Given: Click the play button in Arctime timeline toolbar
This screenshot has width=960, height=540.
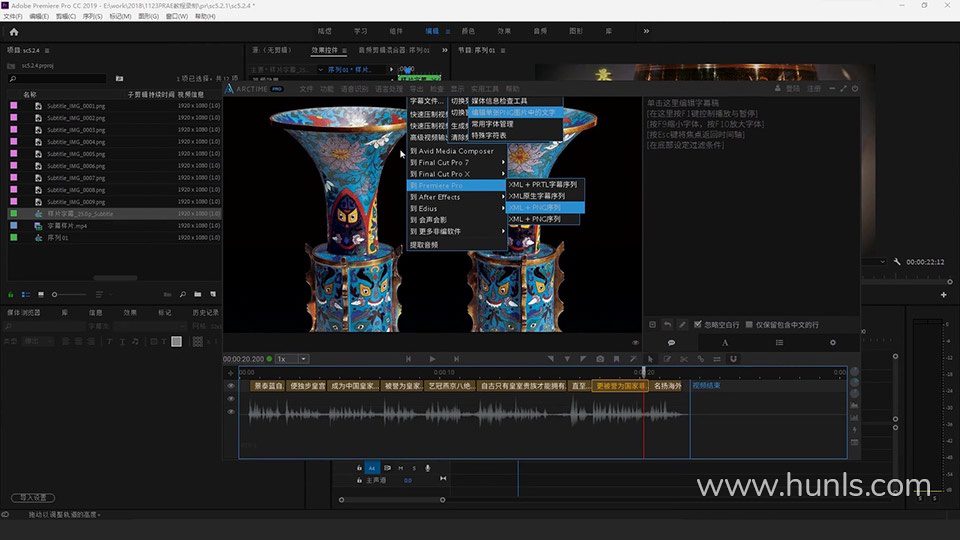Looking at the screenshot, I should coord(432,359).
